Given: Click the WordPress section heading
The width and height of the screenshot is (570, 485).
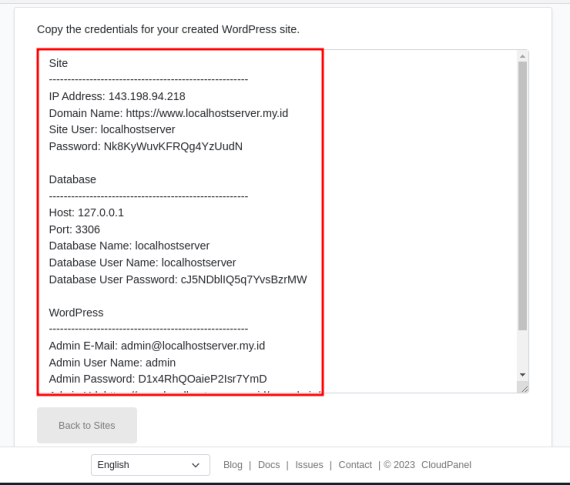Looking at the screenshot, I should 76,313.
